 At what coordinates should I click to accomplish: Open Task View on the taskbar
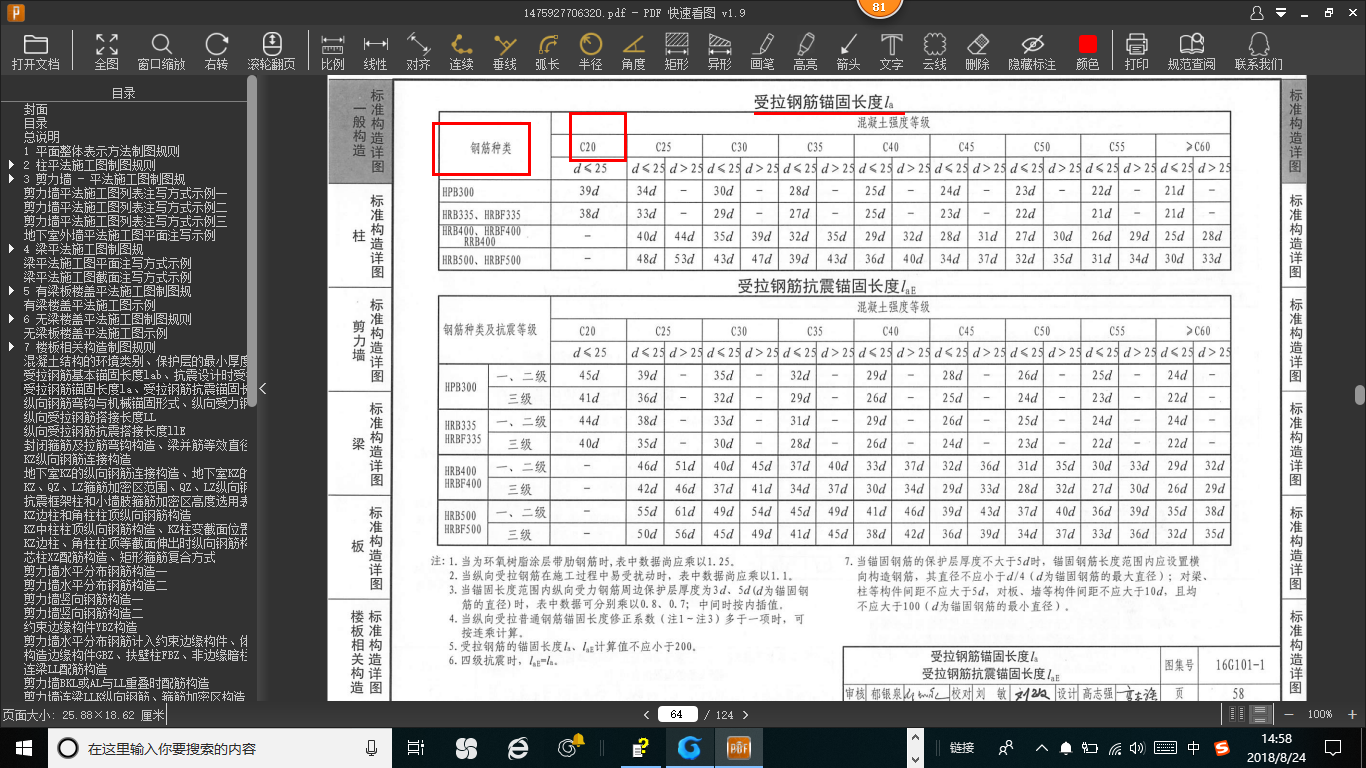click(x=416, y=747)
